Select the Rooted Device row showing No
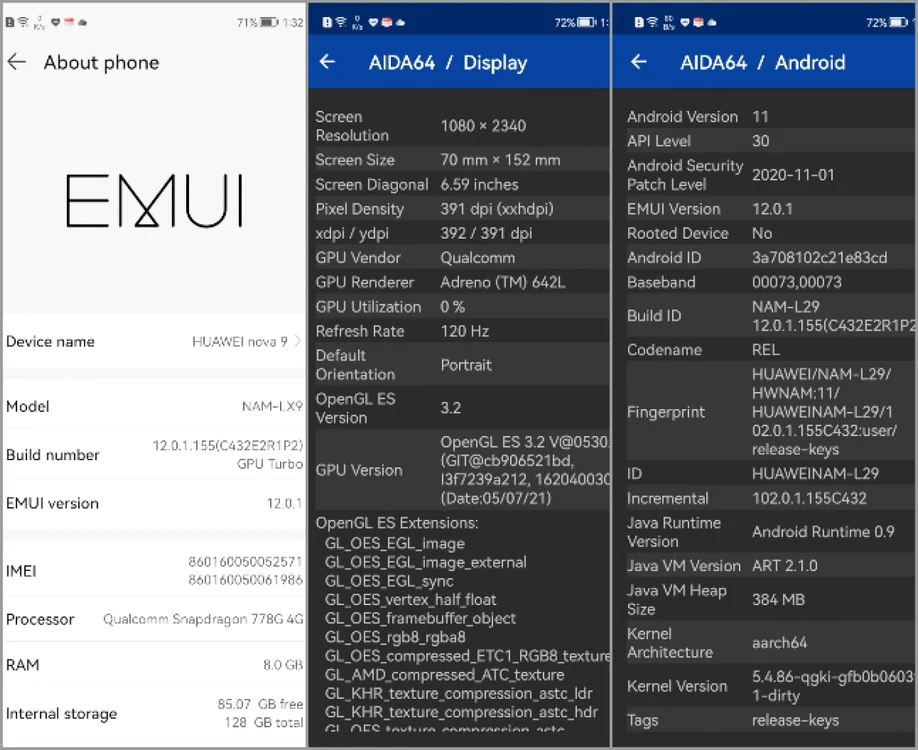918x750 pixels. [x=770, y=233]
